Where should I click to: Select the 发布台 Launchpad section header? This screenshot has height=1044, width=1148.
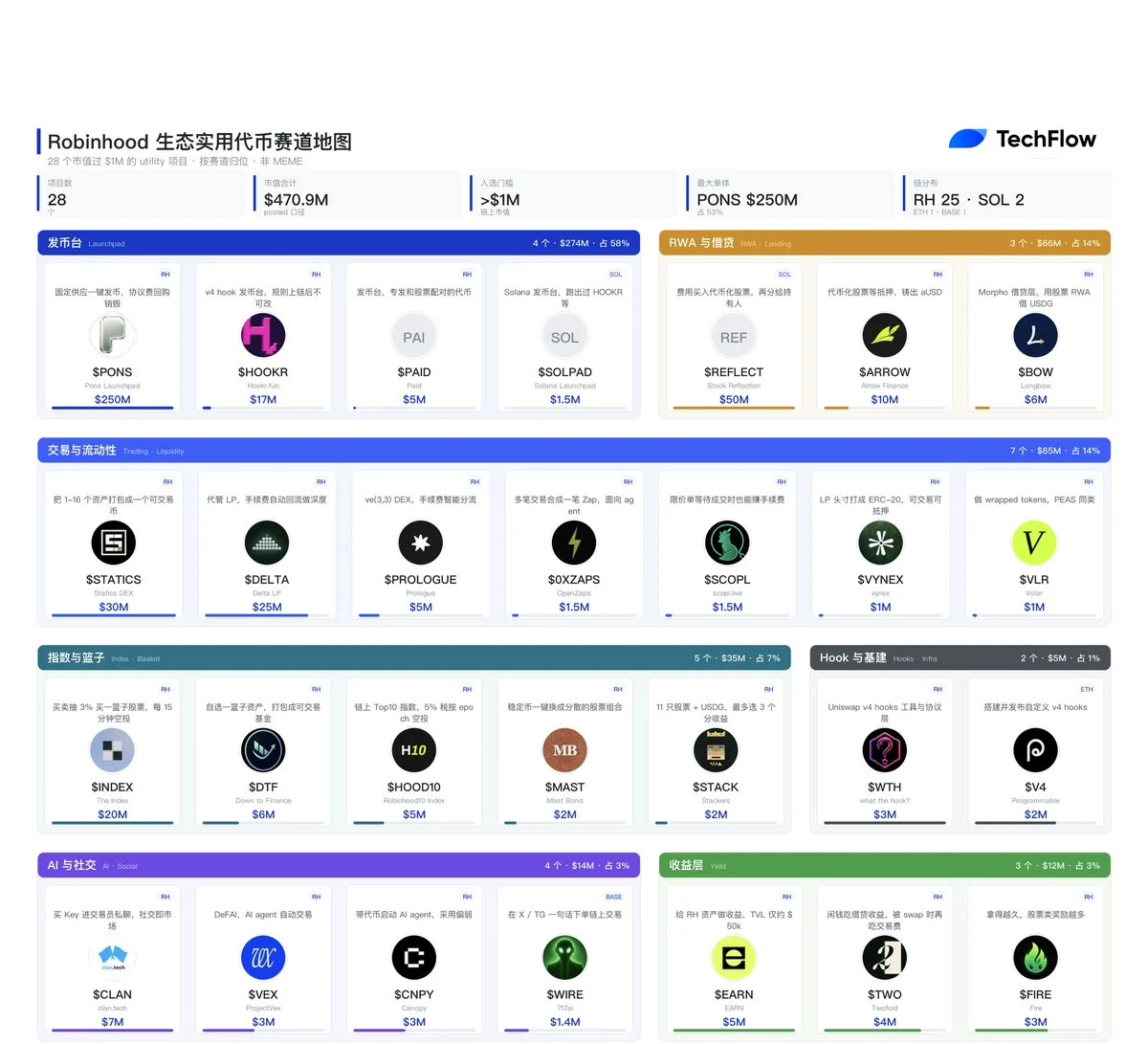339,243
